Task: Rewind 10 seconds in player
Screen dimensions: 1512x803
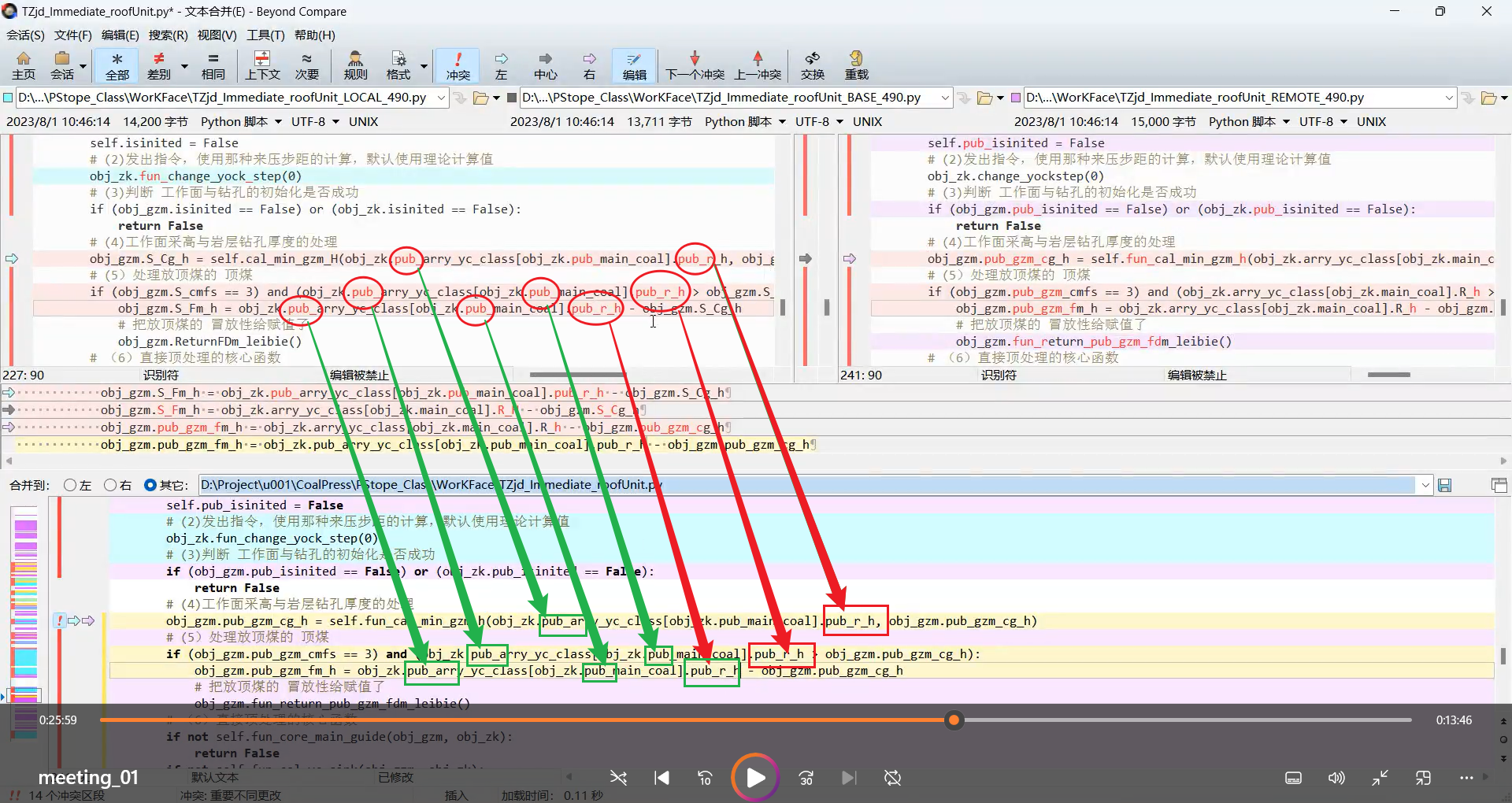Action: coord(705,778)
